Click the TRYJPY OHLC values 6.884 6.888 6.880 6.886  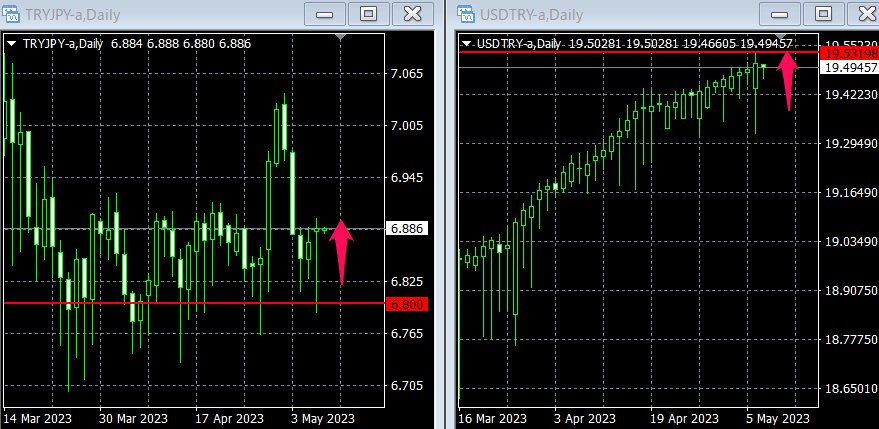pos(181,44)
